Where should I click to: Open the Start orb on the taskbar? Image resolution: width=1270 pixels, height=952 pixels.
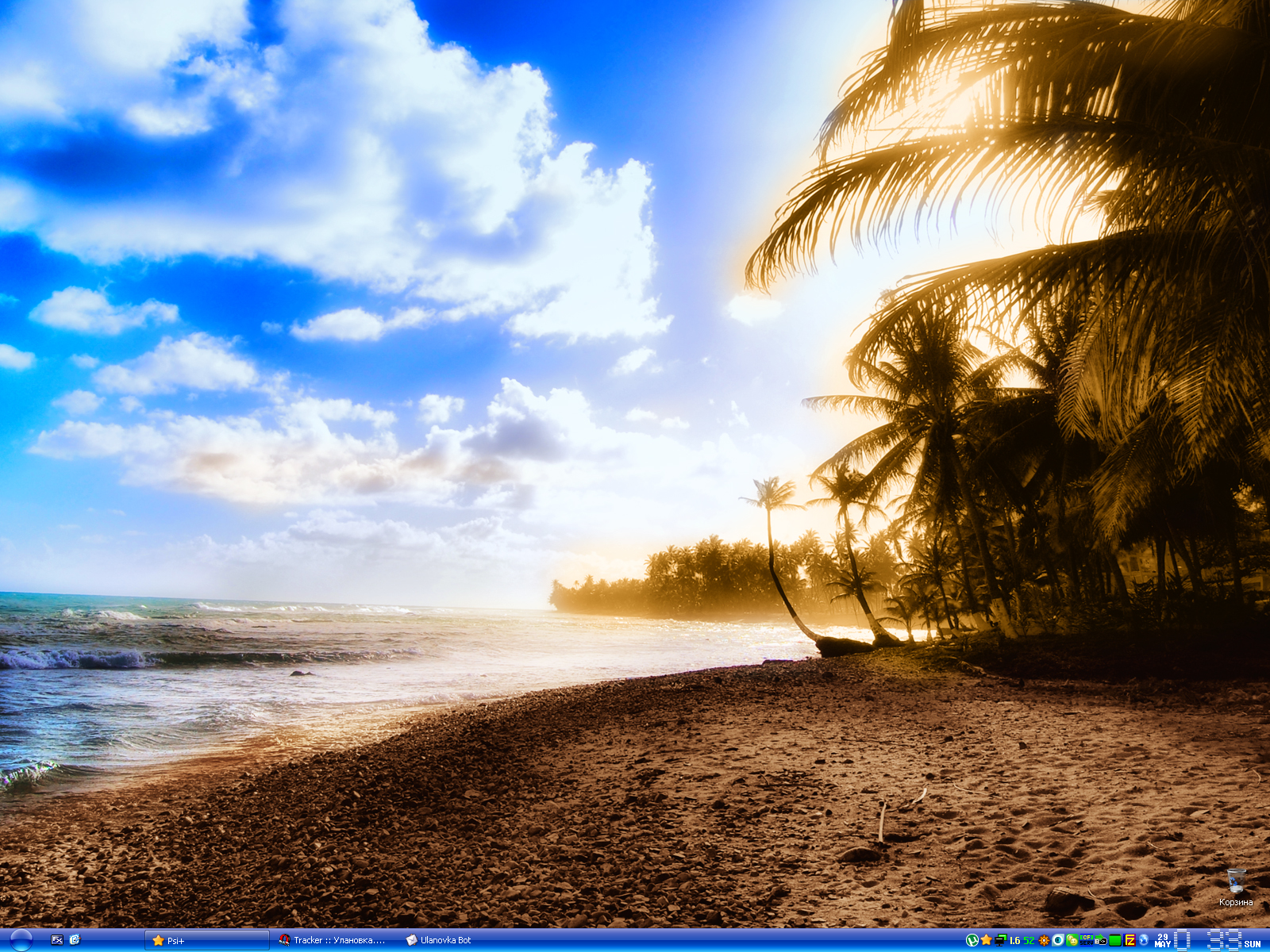(21, 940)
